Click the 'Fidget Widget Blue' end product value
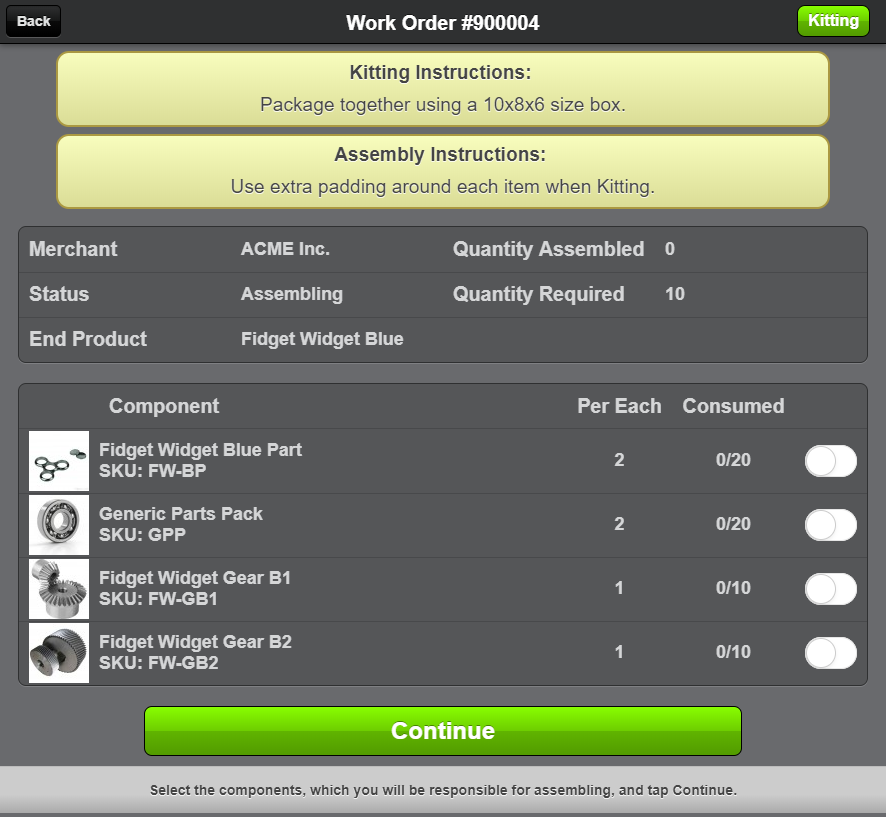 (322, 338)
